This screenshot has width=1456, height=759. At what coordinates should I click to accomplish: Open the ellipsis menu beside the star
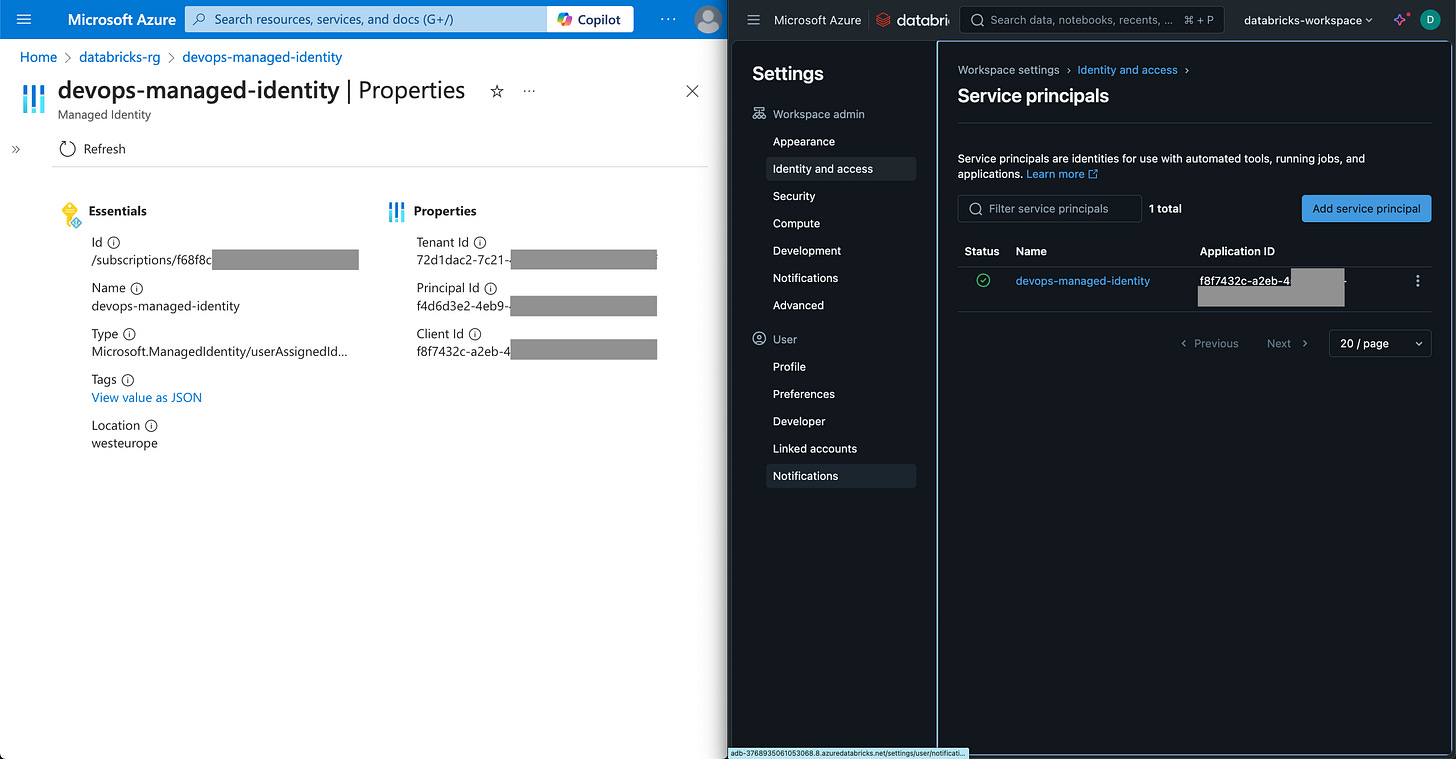click(529, 91)
